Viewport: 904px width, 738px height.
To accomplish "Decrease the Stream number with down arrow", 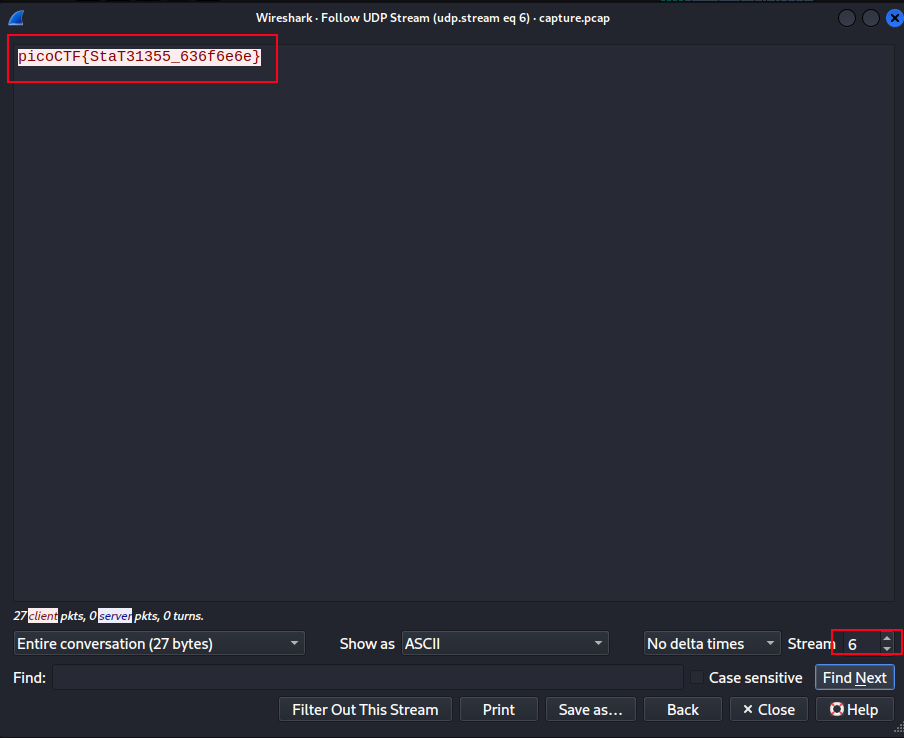I will (x=886, y=649).
